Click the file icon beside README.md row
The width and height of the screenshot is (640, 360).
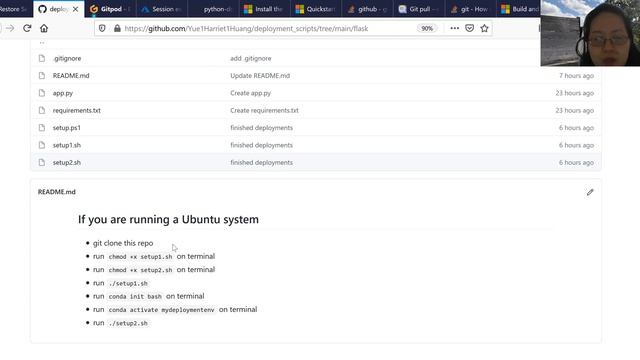click(42, 76)
